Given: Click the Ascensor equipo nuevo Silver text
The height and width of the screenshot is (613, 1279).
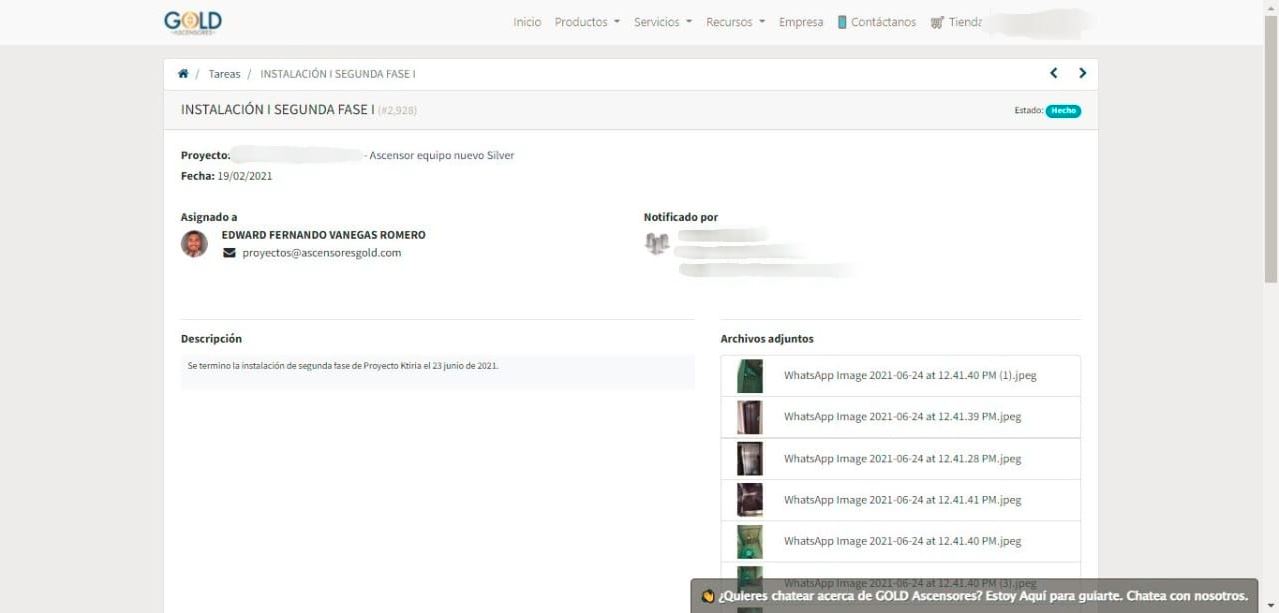Looking at the screenshot, I should click(x=441, y=156).
